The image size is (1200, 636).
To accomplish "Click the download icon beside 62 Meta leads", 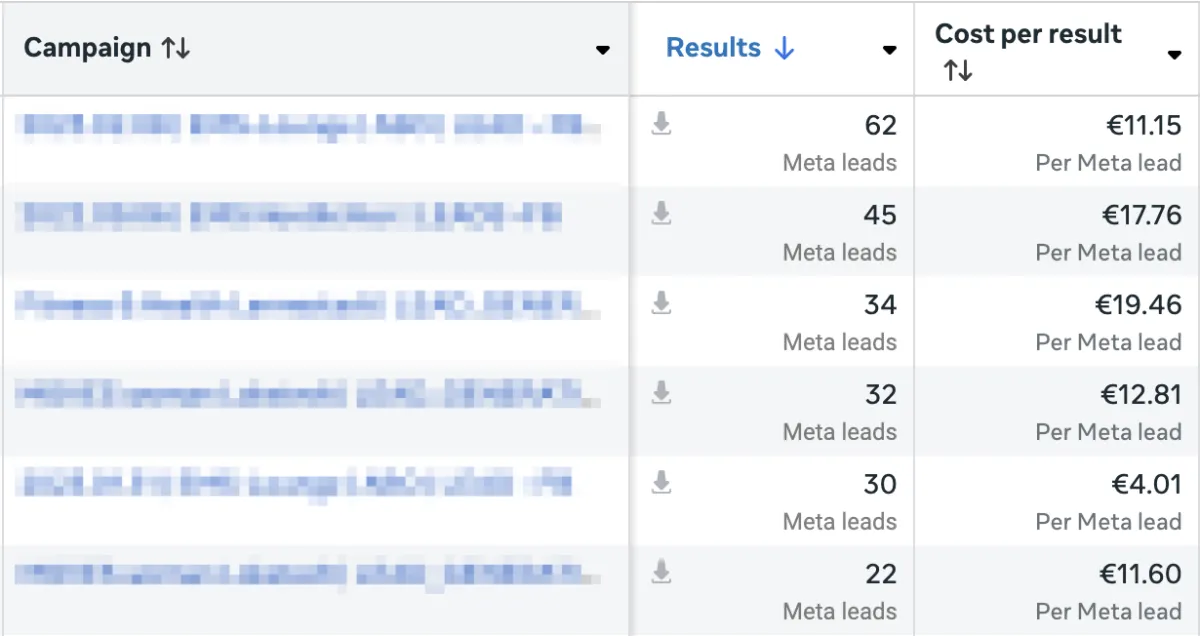I will (661, 124).
